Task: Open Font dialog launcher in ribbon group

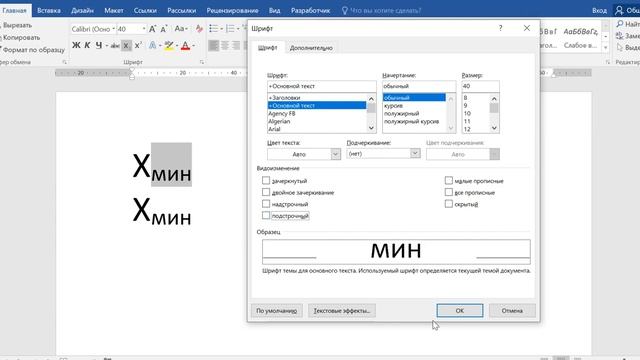Action: click(x=202, y=62)
